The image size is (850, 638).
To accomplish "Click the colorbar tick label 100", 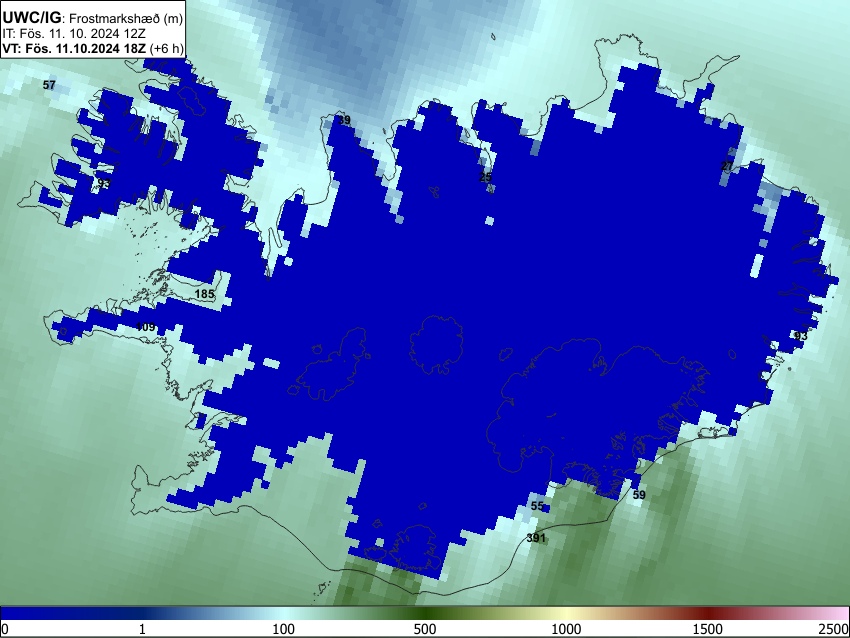I will 284,629.
